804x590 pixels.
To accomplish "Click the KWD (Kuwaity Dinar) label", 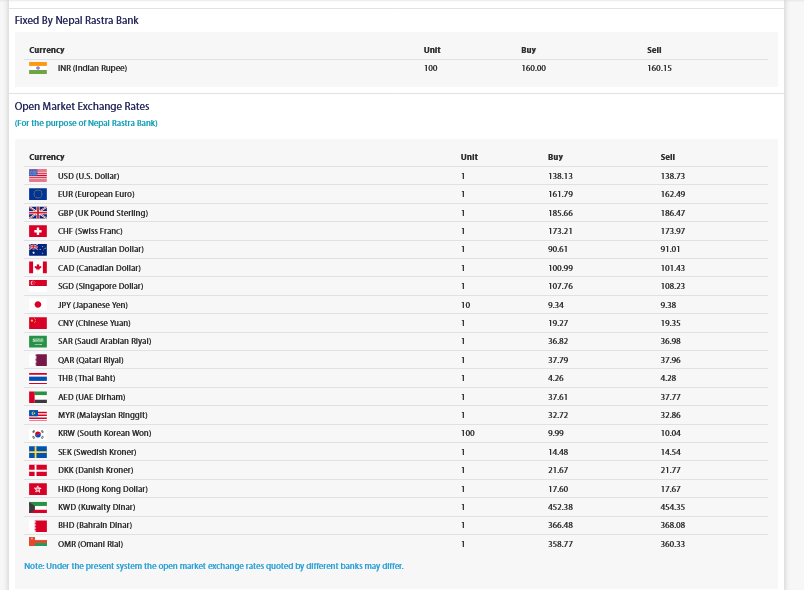I will point(96,507).
